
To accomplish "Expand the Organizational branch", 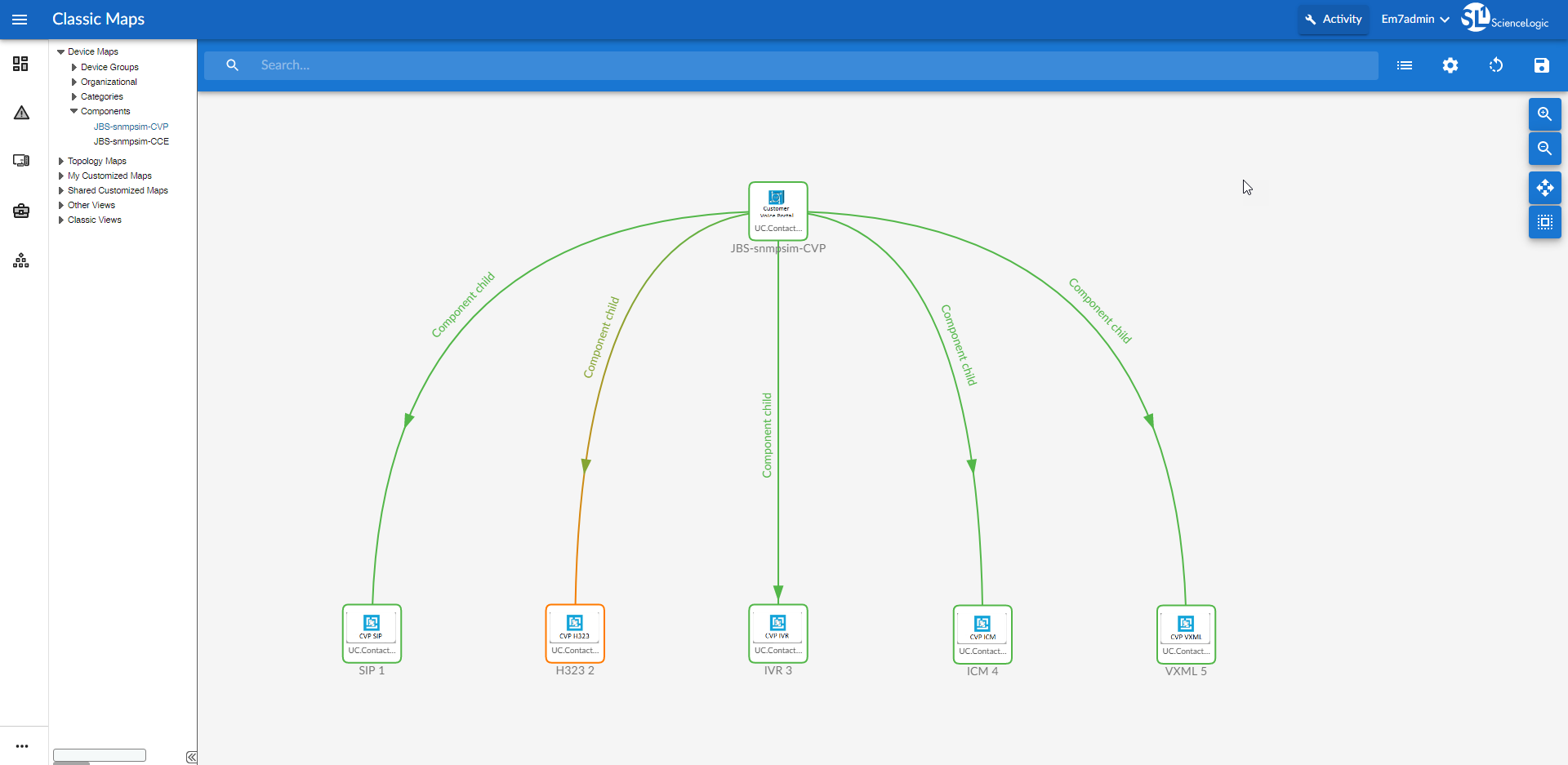I will pos(74,82).
